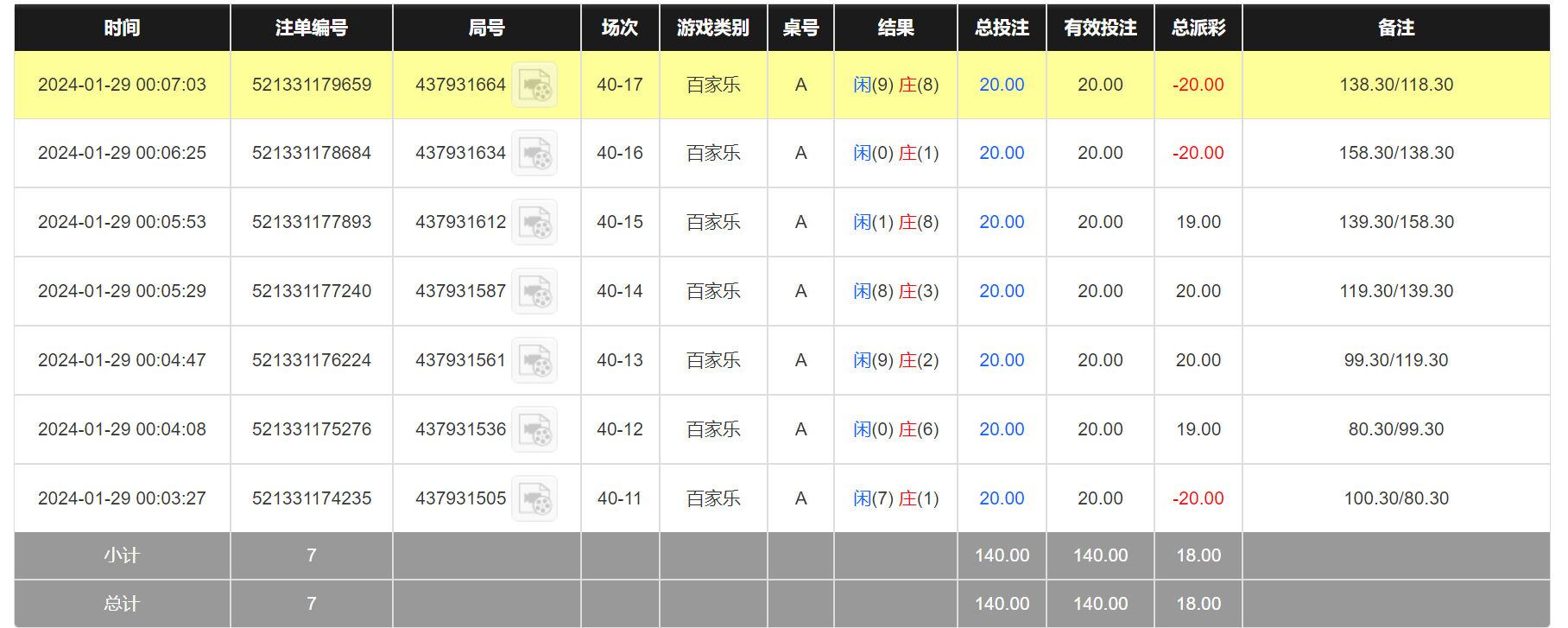Screen dimensions: 1568x628
Task: Select bet number 521331176224
Action: [312, 360]
